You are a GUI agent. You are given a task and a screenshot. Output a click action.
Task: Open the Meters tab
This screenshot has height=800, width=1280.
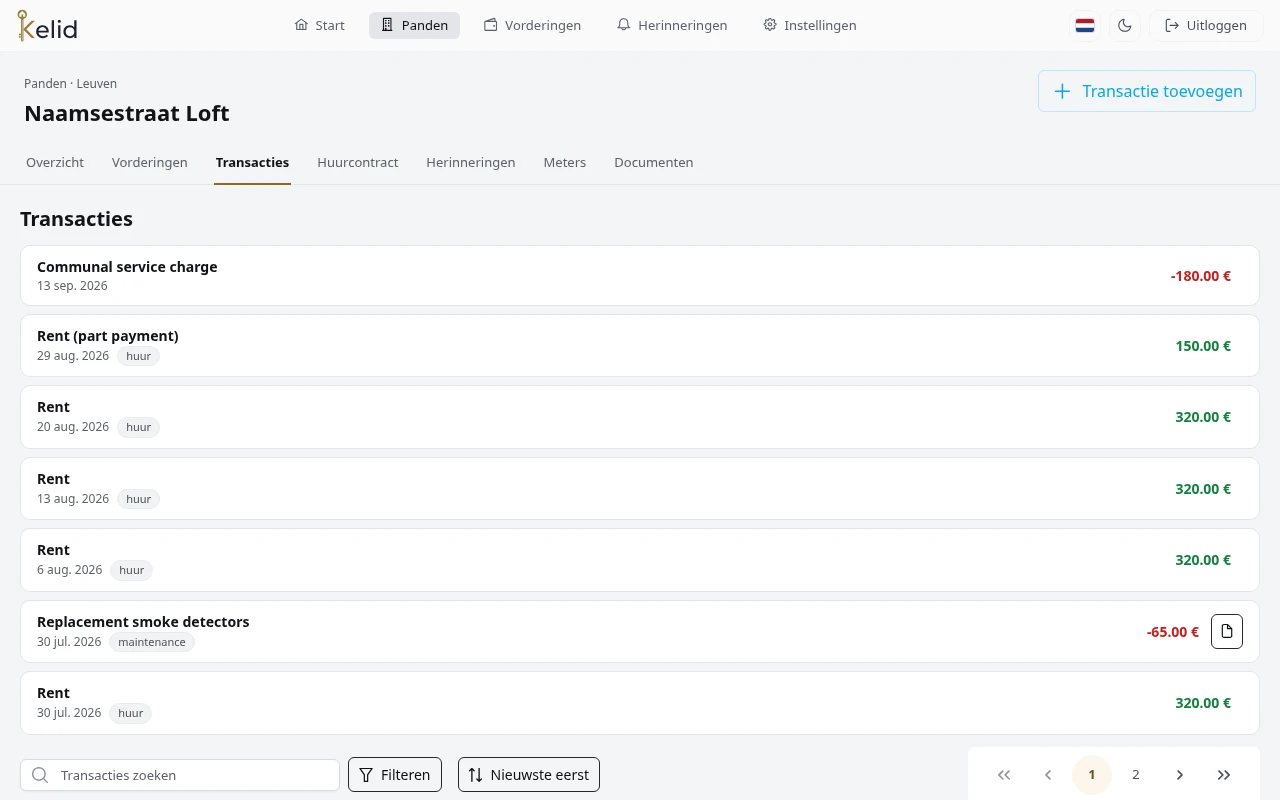click(565, 162)
